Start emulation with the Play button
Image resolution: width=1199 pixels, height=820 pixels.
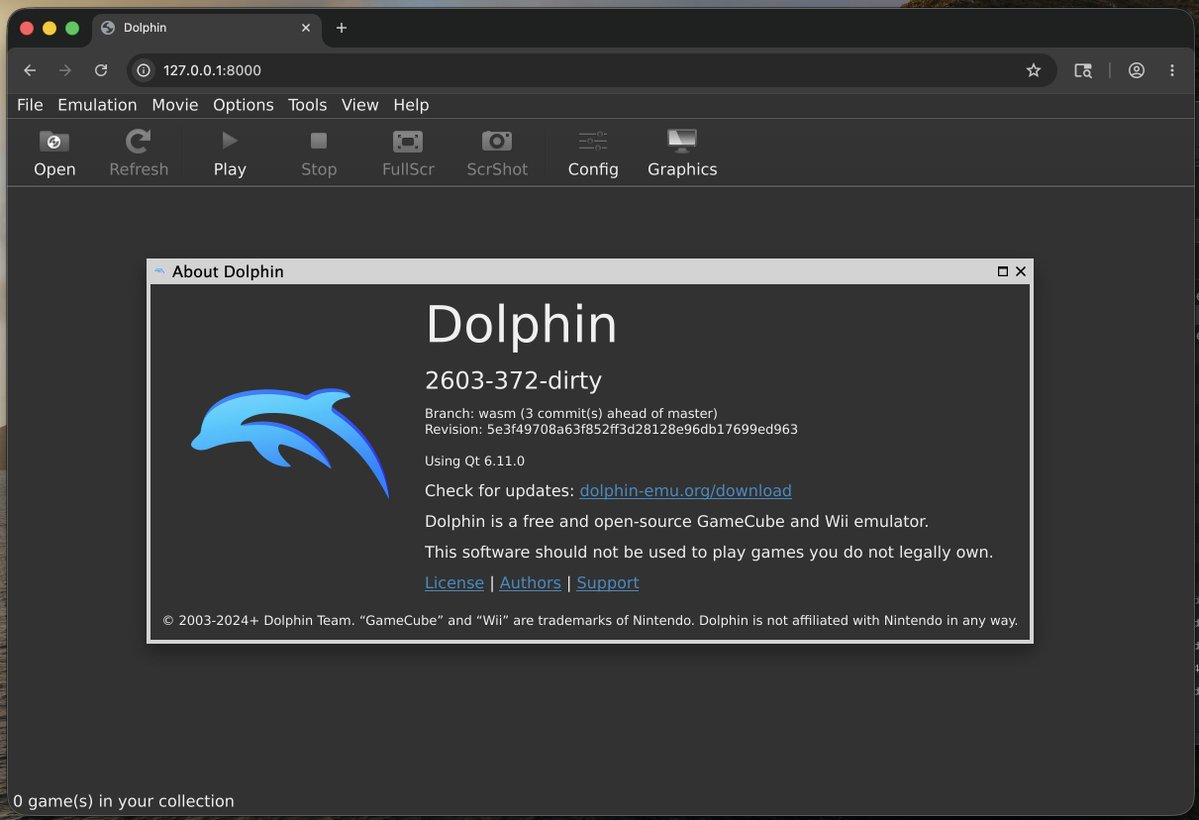click(x=229, y=153)
